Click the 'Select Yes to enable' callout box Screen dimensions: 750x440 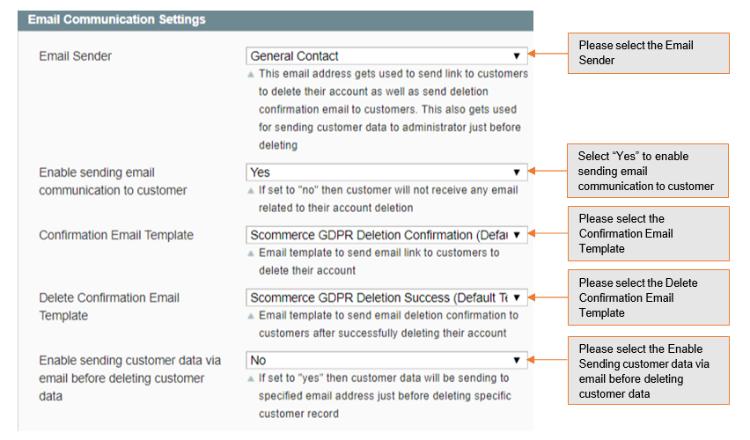tap(648, 171)
